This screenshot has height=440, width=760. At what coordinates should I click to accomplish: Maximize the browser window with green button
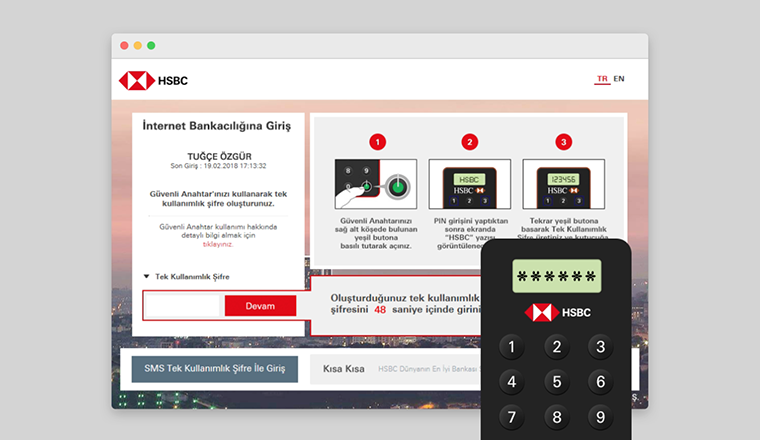tap(151, 46)
